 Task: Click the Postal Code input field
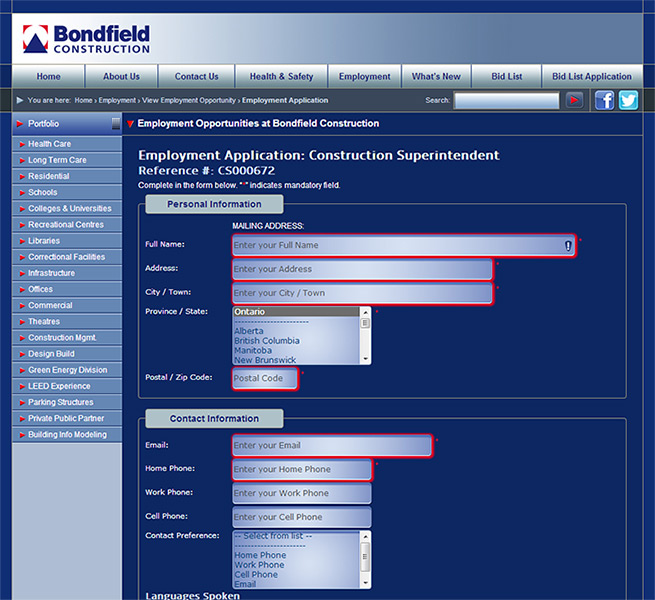click(265, 379)
